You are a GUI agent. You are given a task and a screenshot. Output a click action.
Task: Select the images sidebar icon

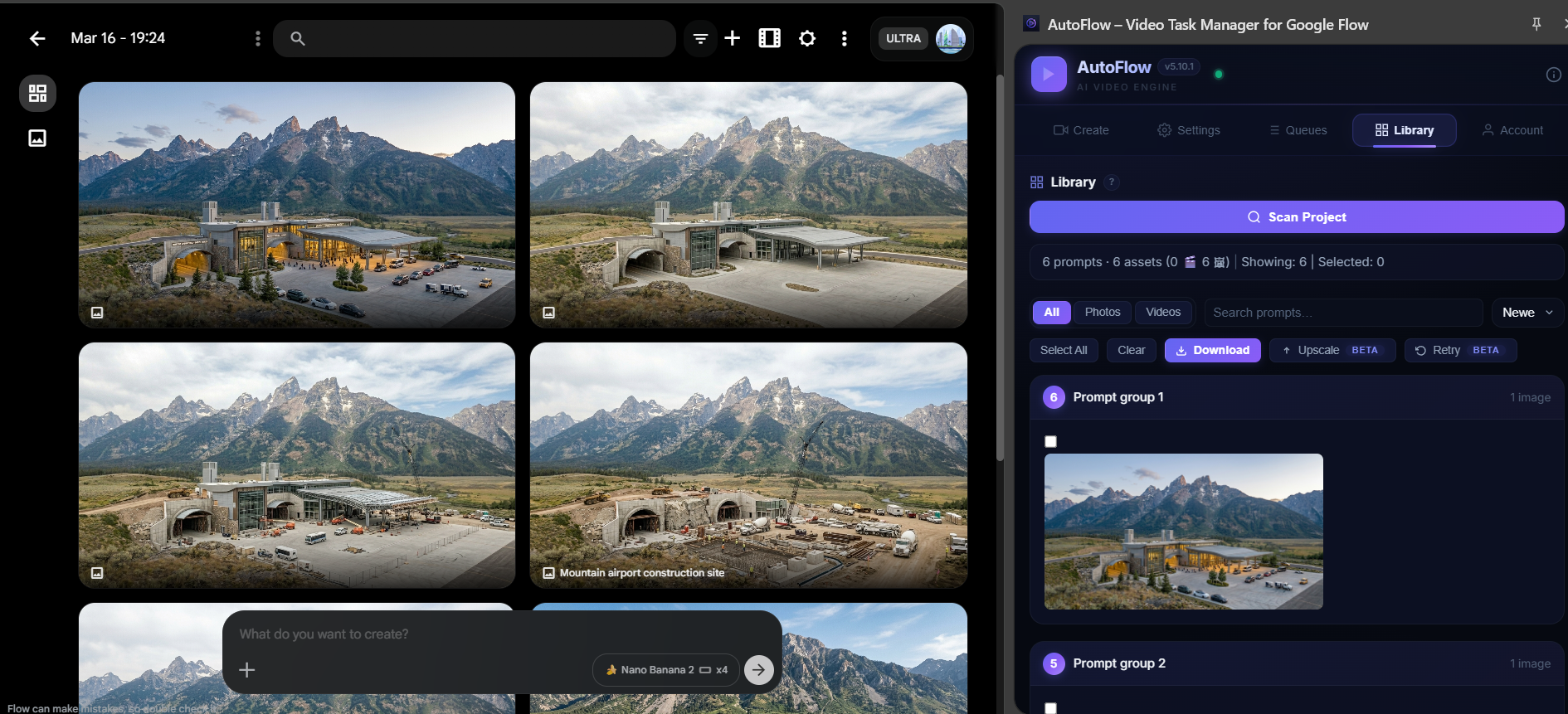[37, 138]
